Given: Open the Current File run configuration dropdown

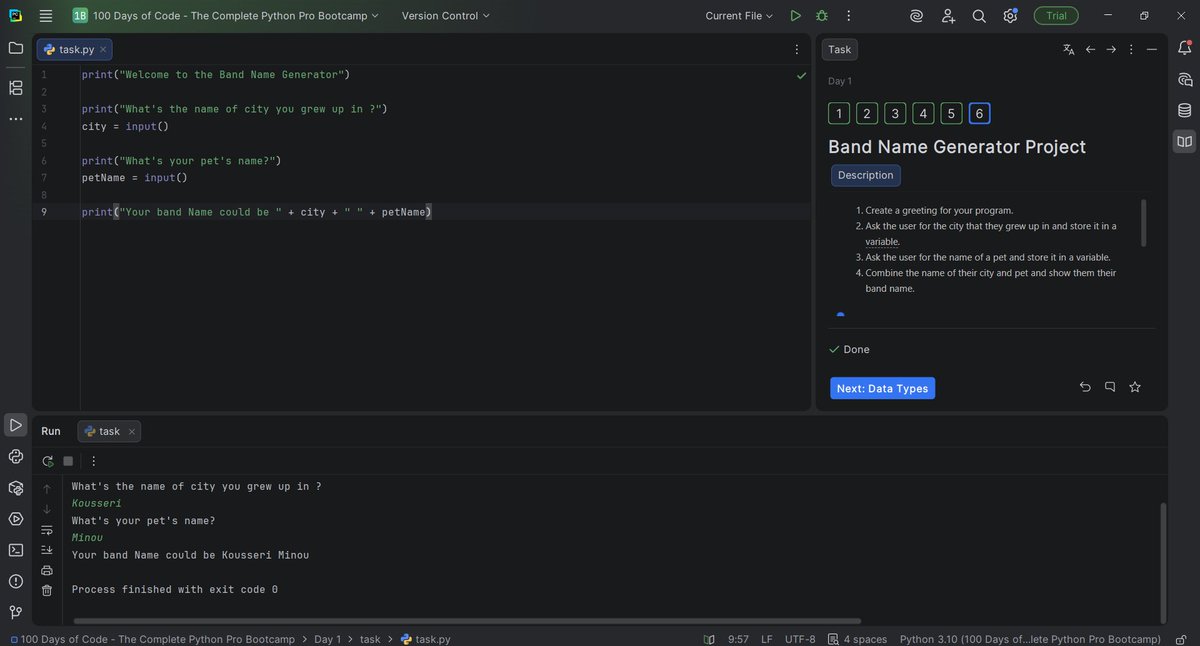Looking at the screenshot, I should pos(739,16).
